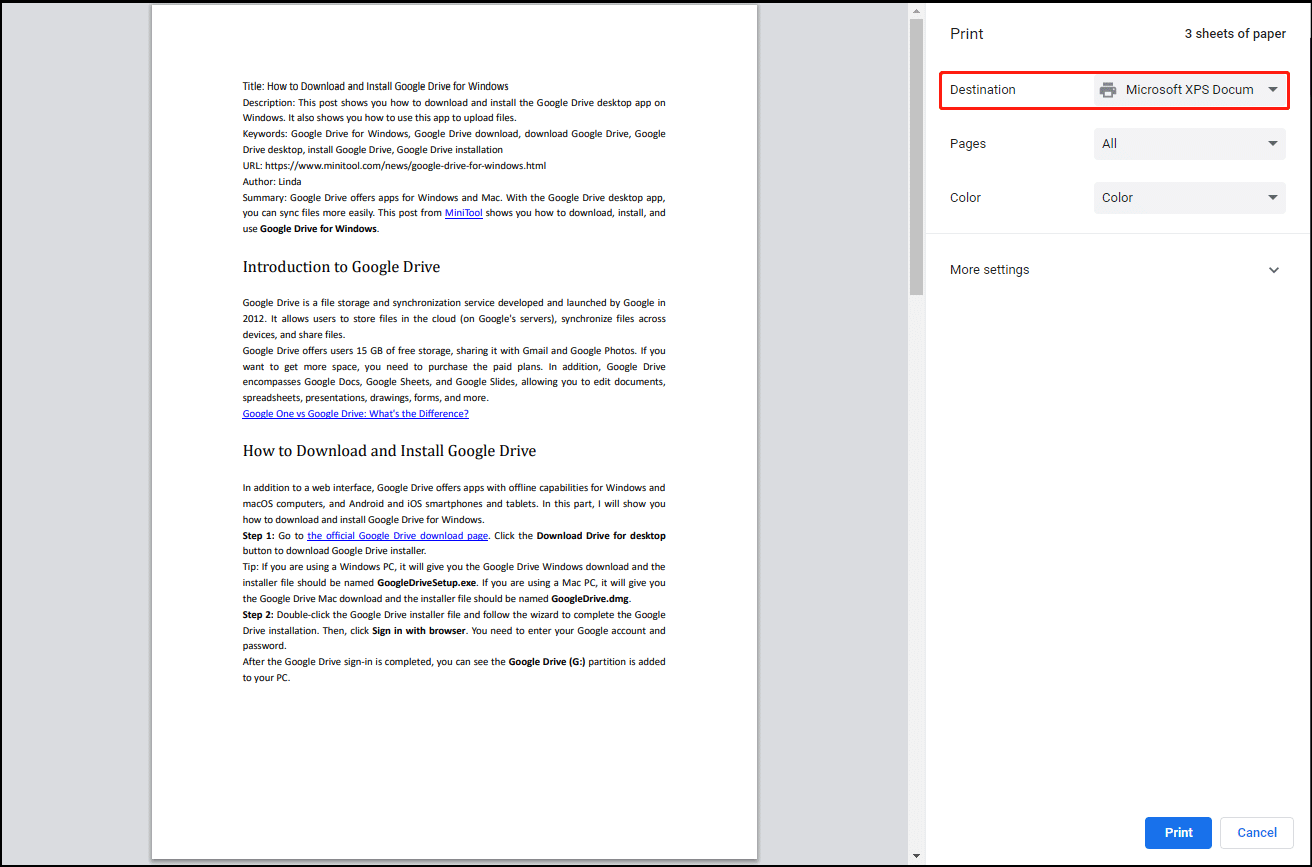
Task: Click the printer icon in Destination field
Action: 1108,90
